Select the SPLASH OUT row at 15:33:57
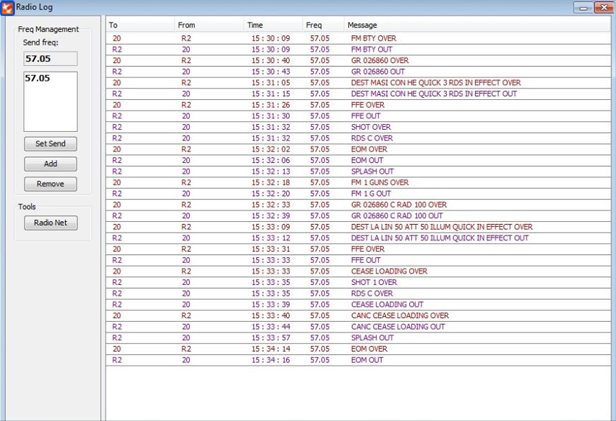Viewport: 616px width, 421px height. (358, 338)
